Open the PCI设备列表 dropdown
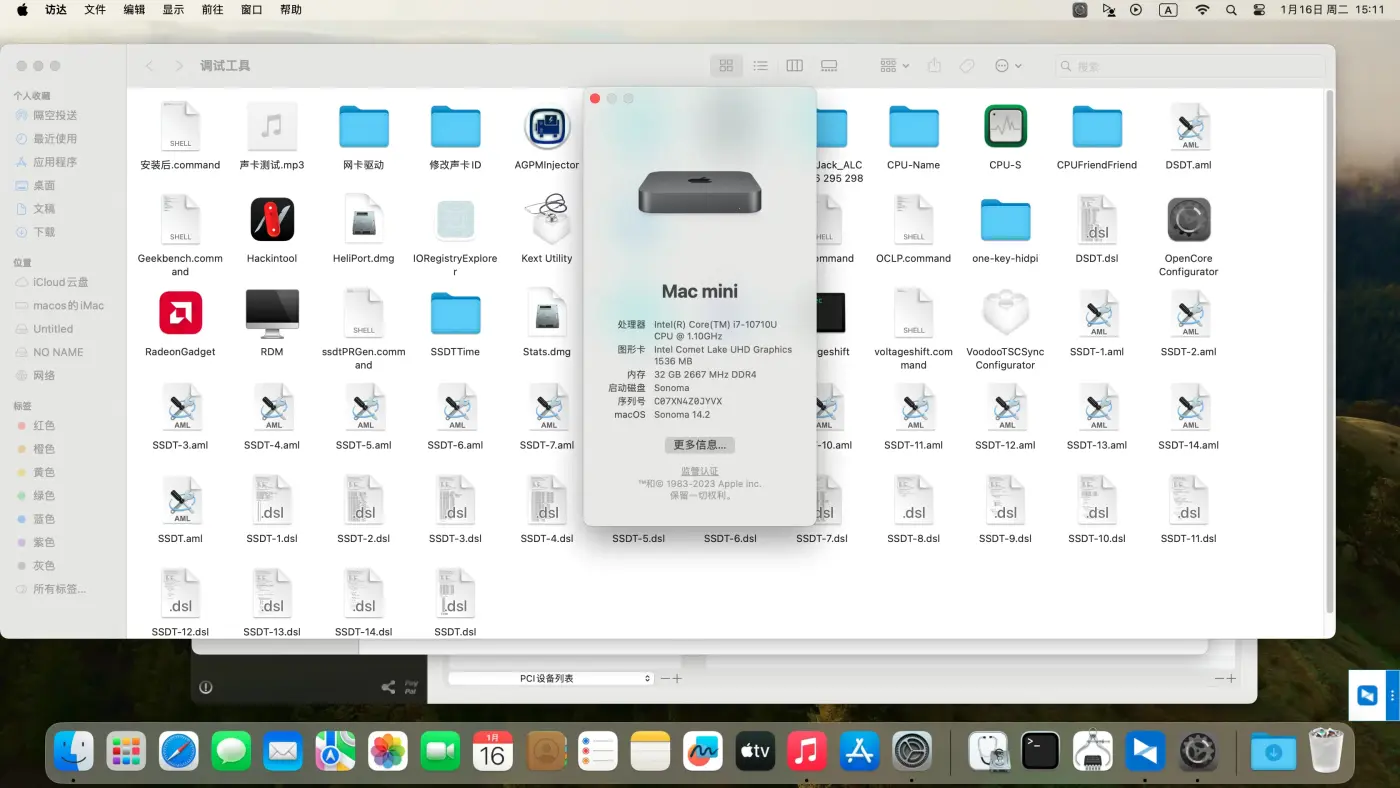This screenshot has width=1400, height=788. click(x=550, y=677)
